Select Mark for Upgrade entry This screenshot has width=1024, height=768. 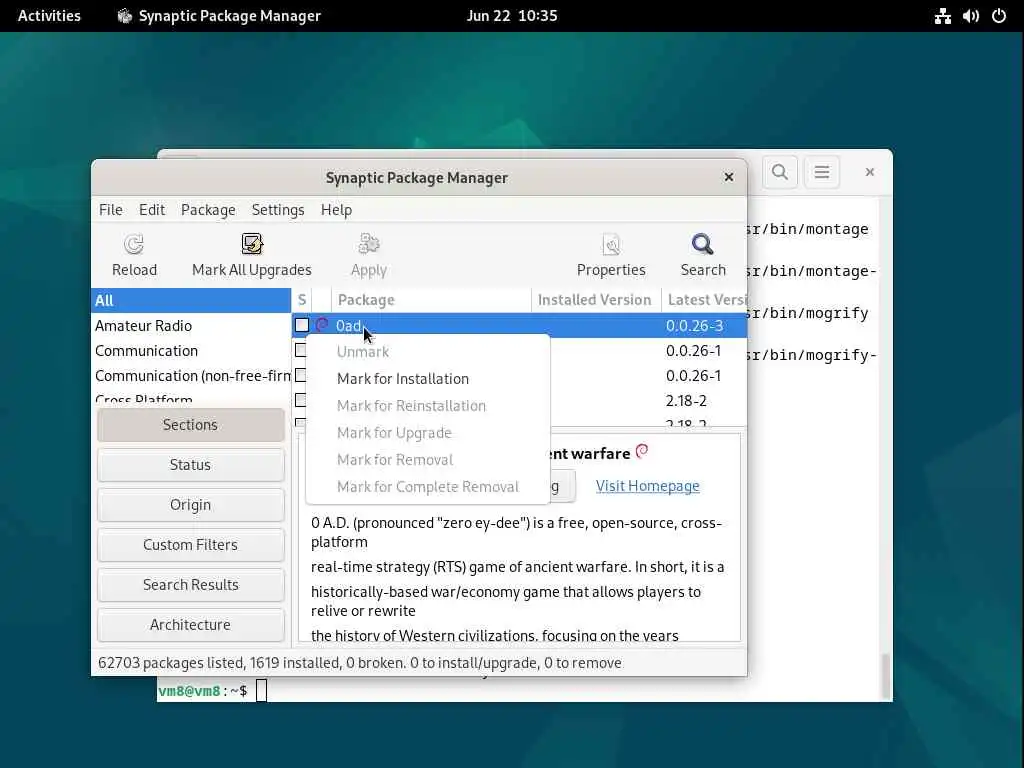point(428,432)
